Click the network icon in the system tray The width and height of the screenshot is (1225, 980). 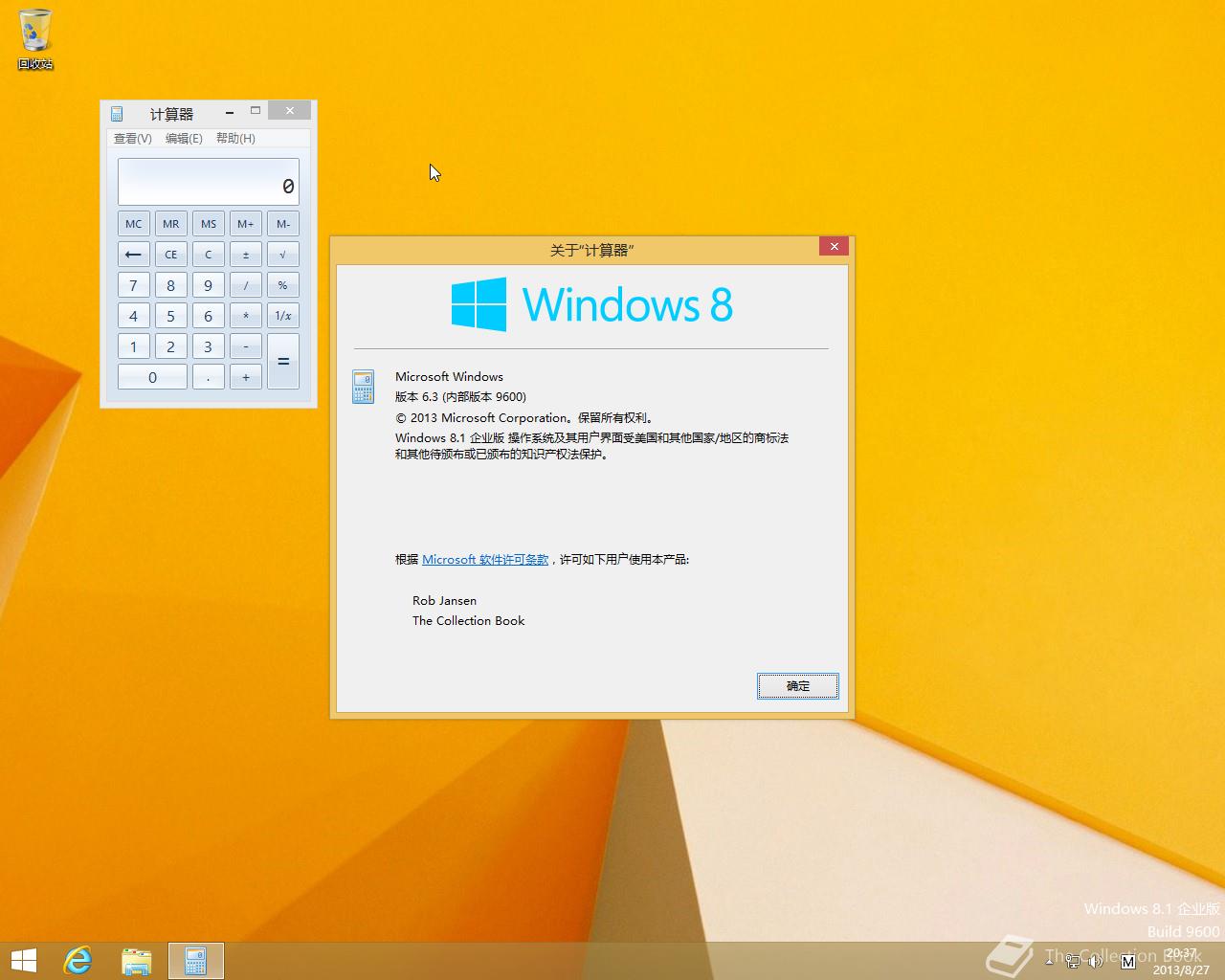[x=1073, y=961]
